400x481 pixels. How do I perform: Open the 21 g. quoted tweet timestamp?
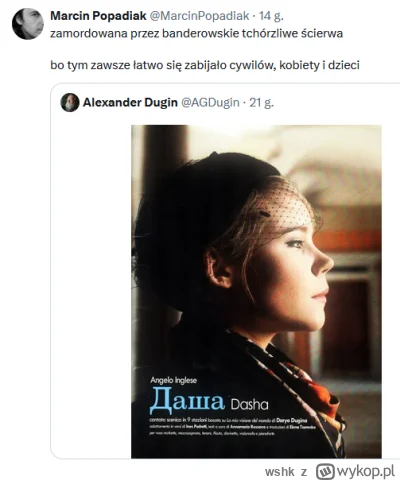(262, 102)
